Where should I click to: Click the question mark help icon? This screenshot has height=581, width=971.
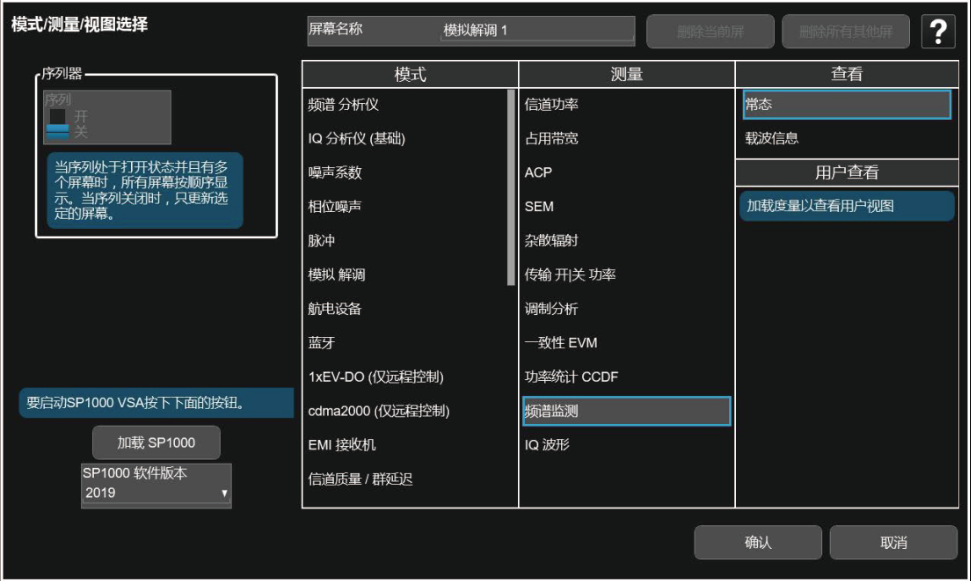(938, 32)
